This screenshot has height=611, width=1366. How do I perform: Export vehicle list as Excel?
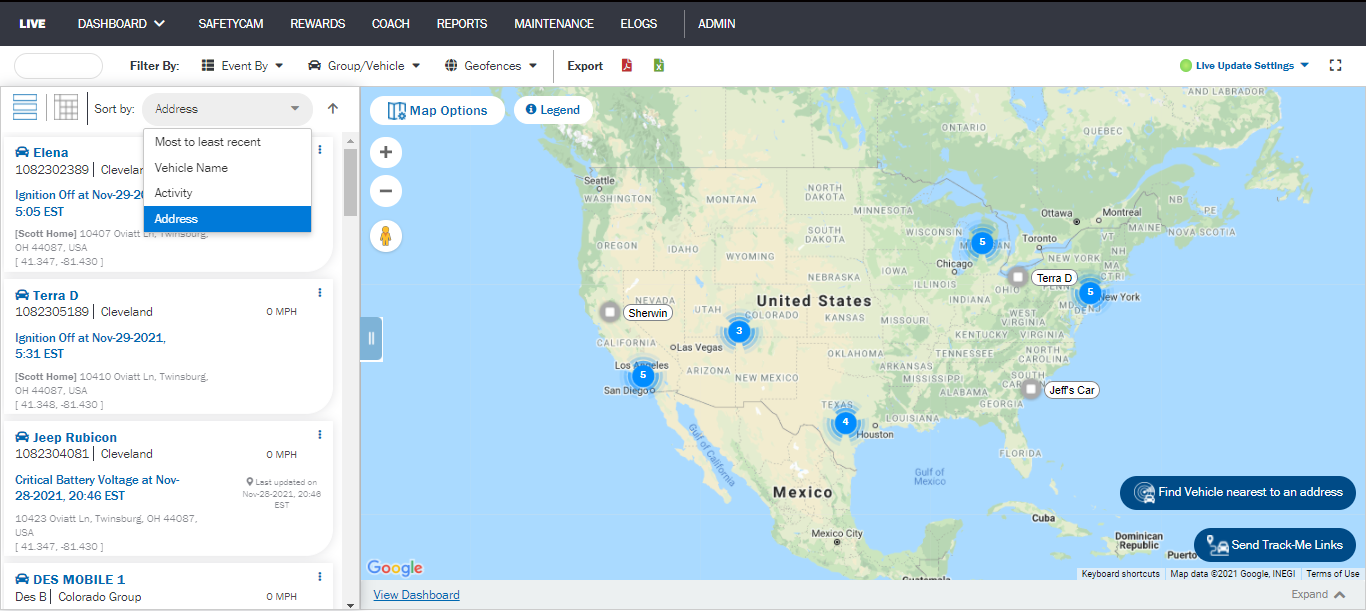(659, 65)
